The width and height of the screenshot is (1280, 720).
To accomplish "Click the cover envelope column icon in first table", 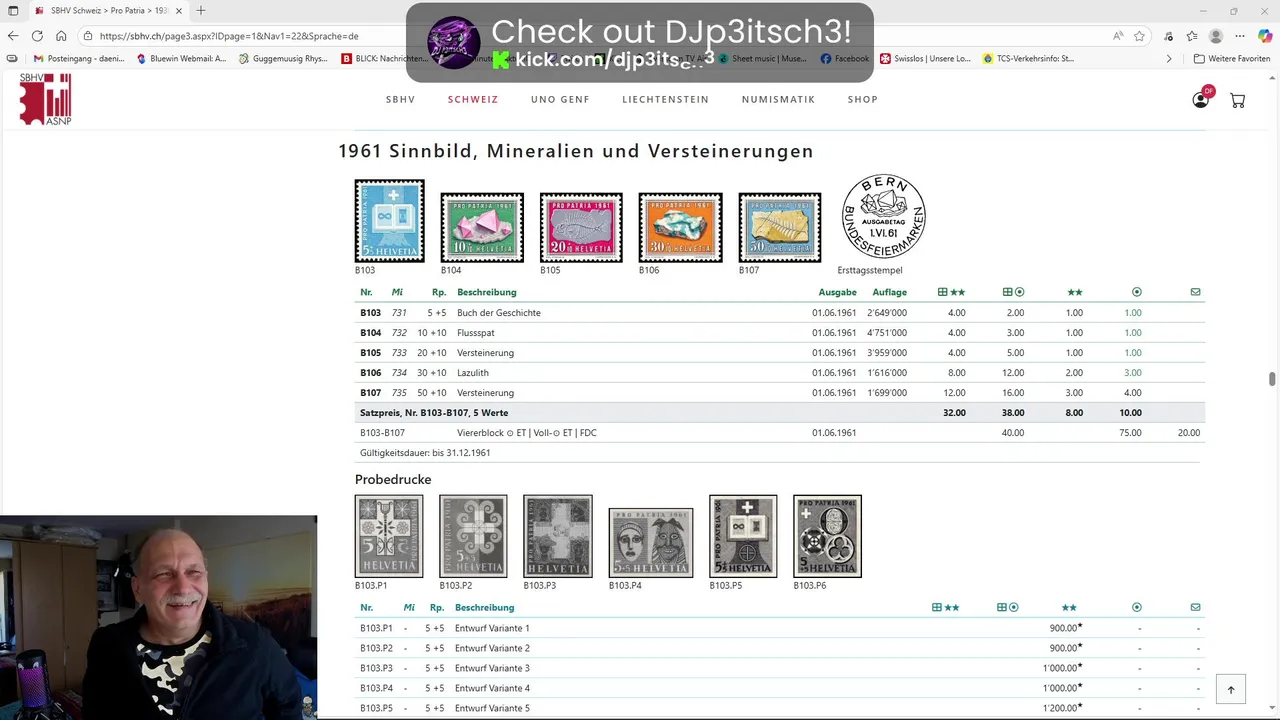I will [1195, 292].
